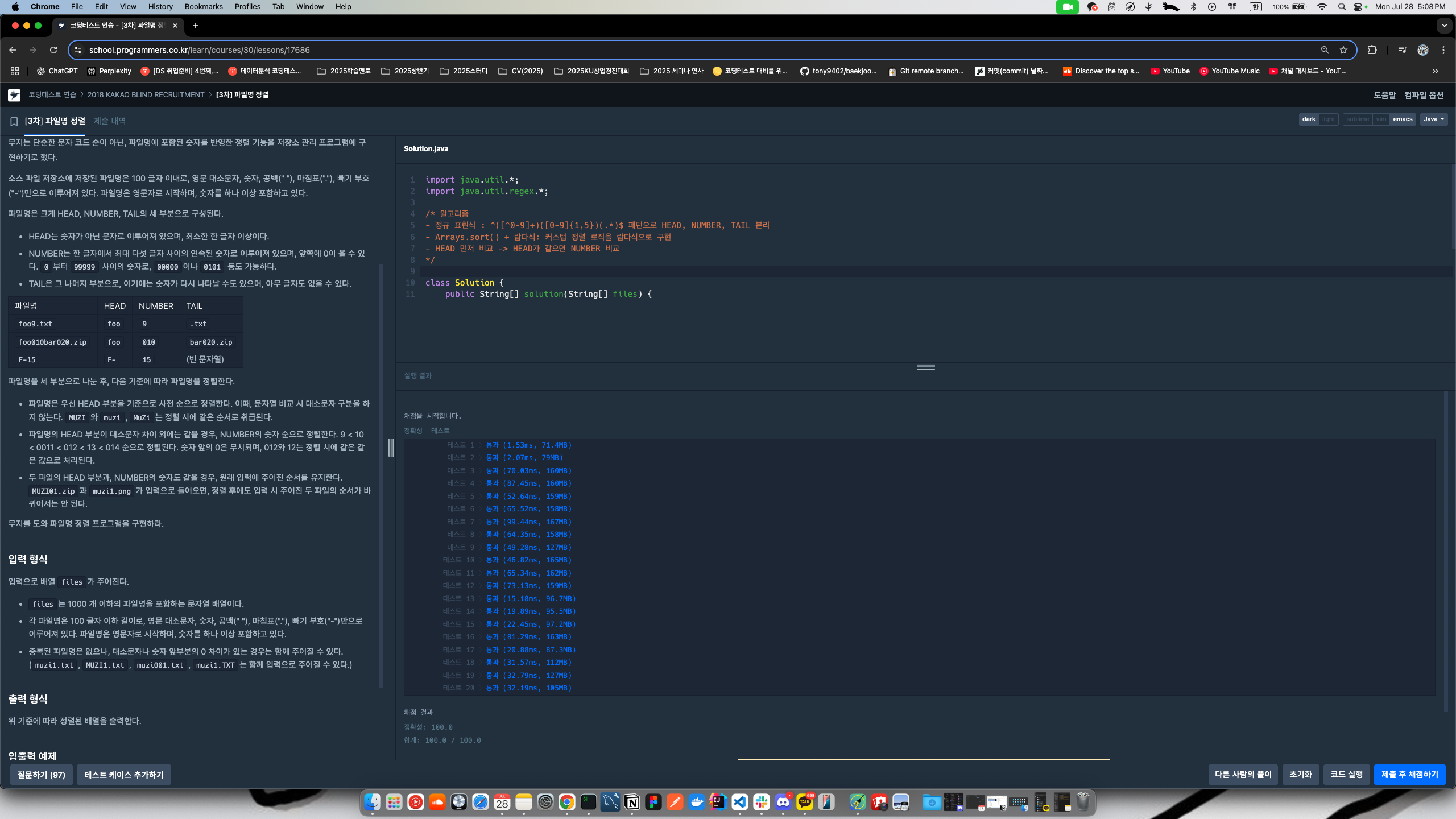Launch SoundCloud from the dock
Screen dimensions: 1456x819
point(437,803)
